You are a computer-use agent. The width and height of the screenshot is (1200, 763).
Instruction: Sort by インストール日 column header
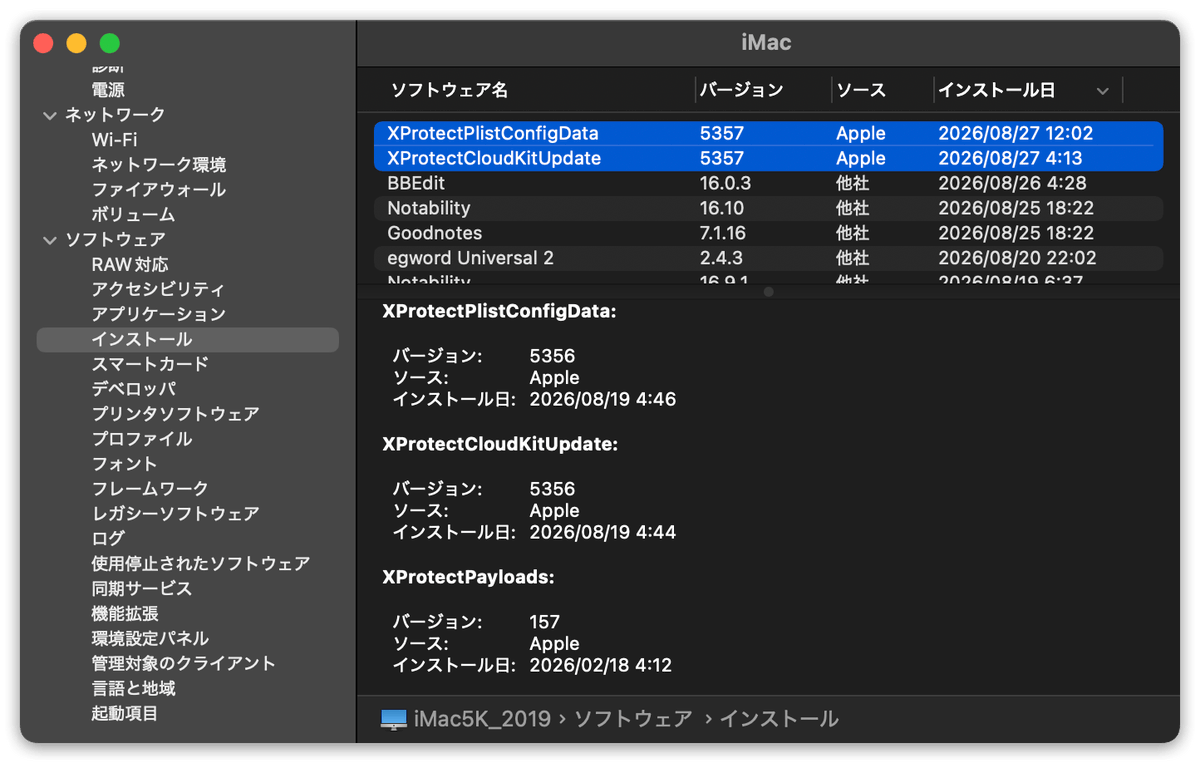996,91
